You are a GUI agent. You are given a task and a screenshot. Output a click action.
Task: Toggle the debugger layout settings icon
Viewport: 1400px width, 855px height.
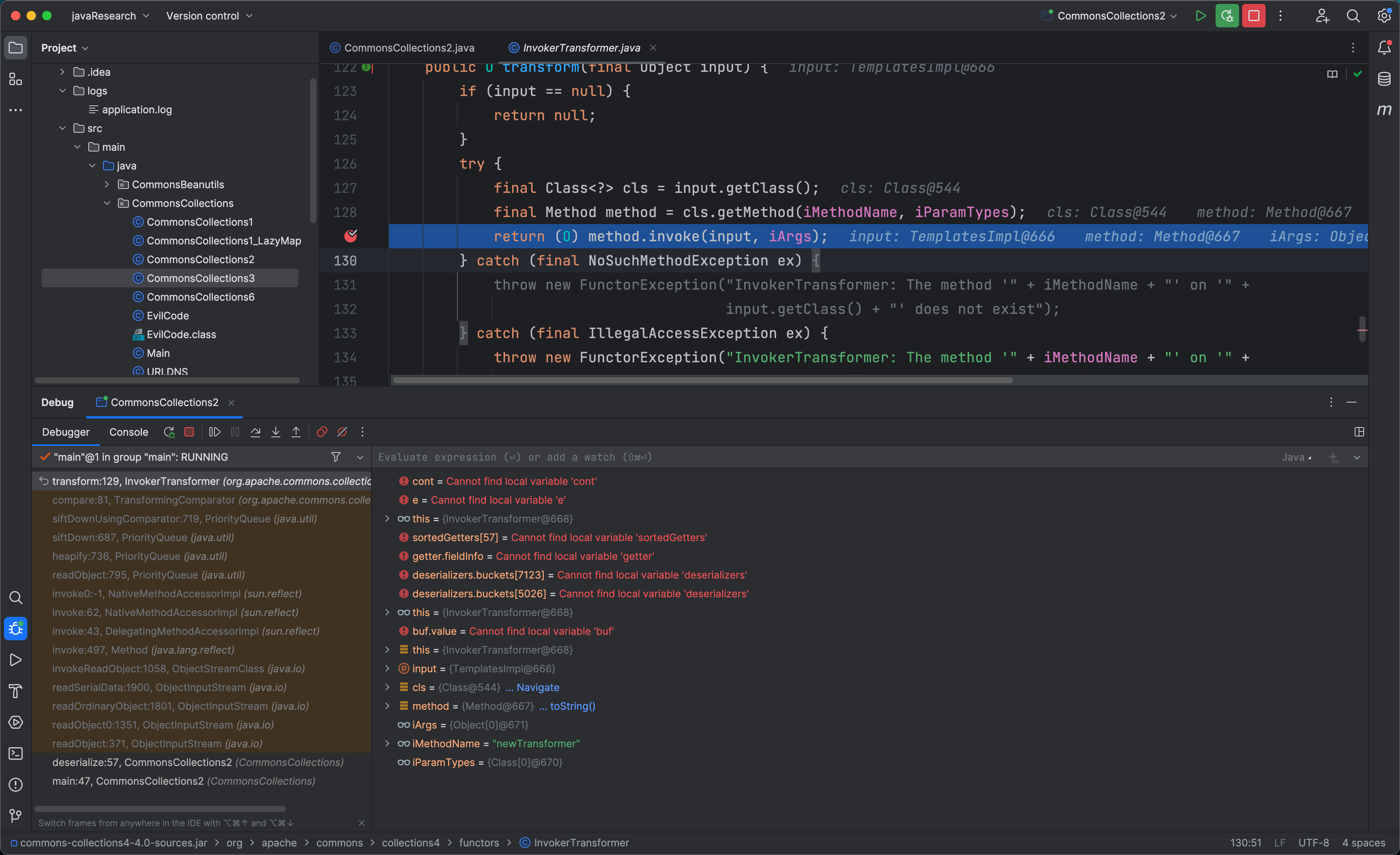pos(1359,432)
